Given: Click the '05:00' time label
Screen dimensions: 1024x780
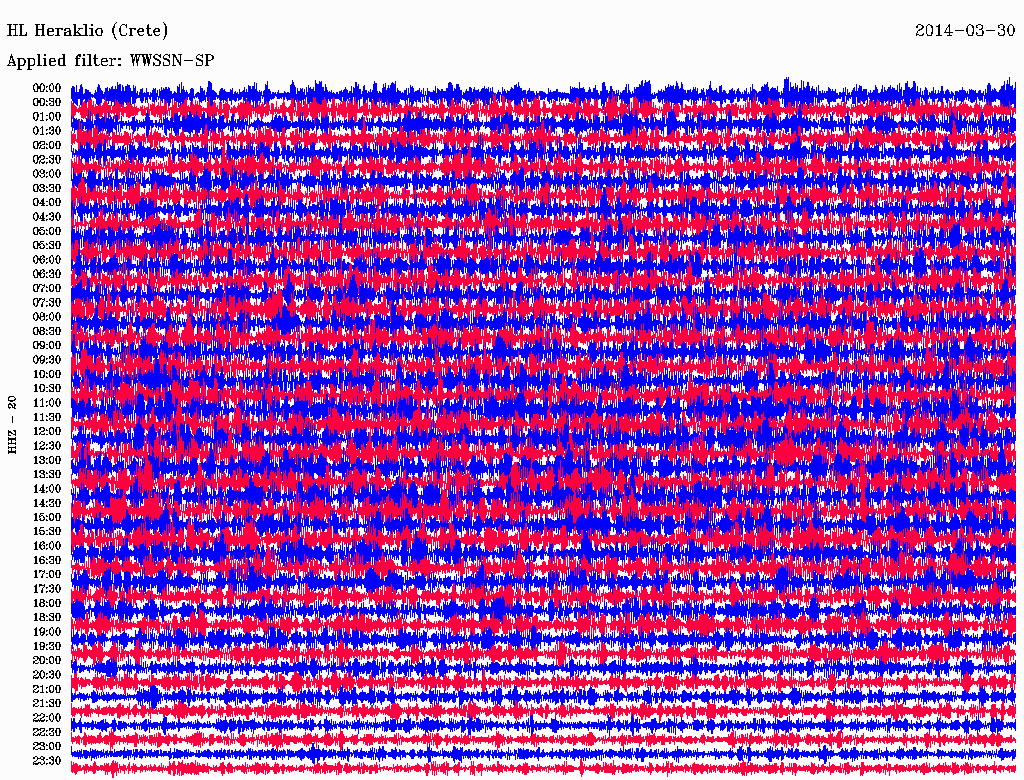Looking at the screenshot, I should (47, 231).
